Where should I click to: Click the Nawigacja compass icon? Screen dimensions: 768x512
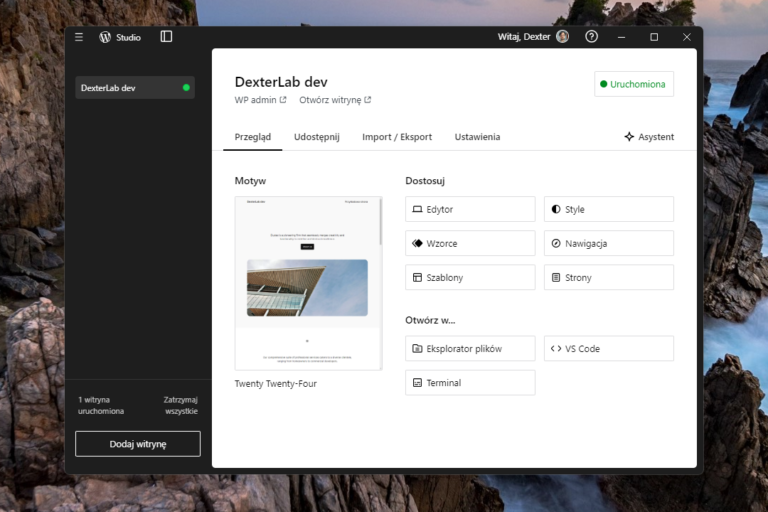(556, 243)
